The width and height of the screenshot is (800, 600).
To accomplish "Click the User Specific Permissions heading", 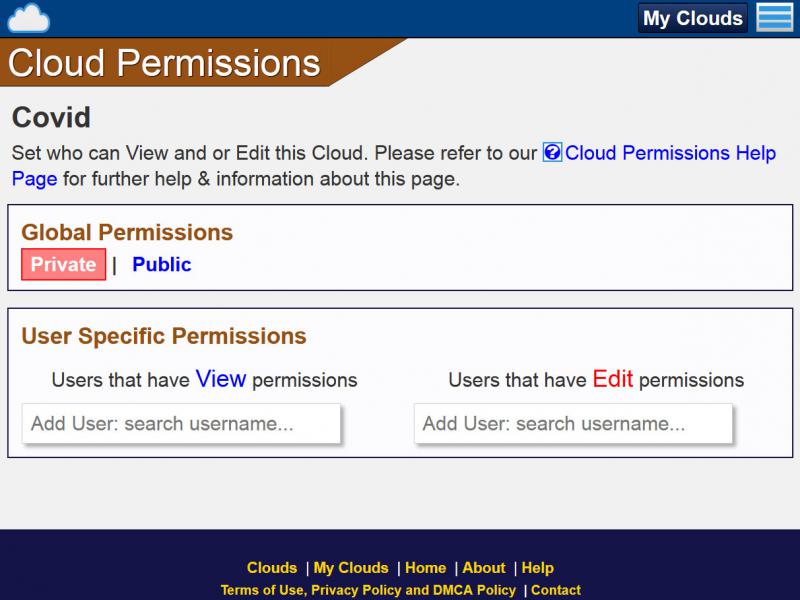I will point(164,336).
